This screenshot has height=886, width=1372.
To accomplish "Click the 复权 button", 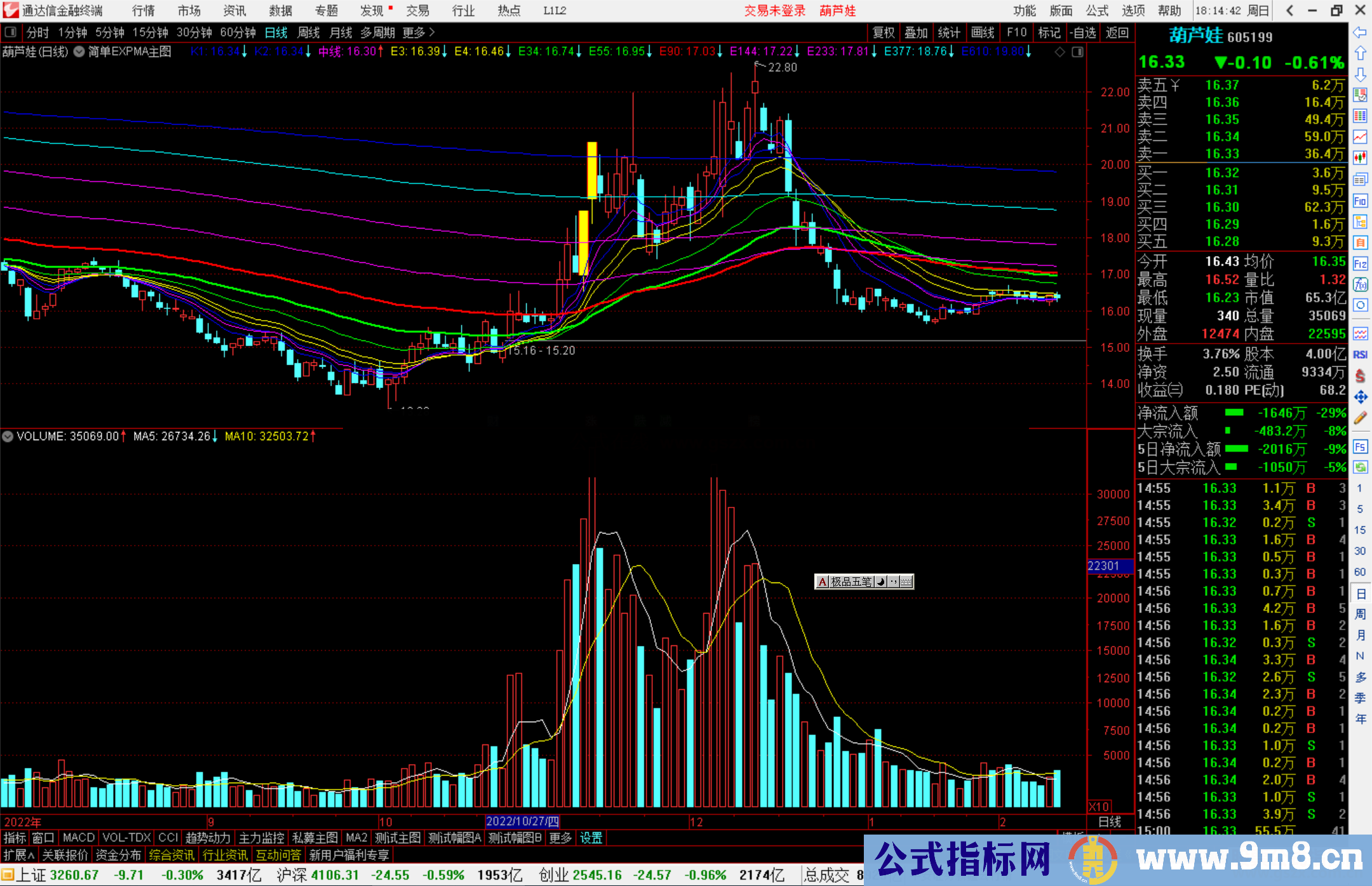I will 883,32.
